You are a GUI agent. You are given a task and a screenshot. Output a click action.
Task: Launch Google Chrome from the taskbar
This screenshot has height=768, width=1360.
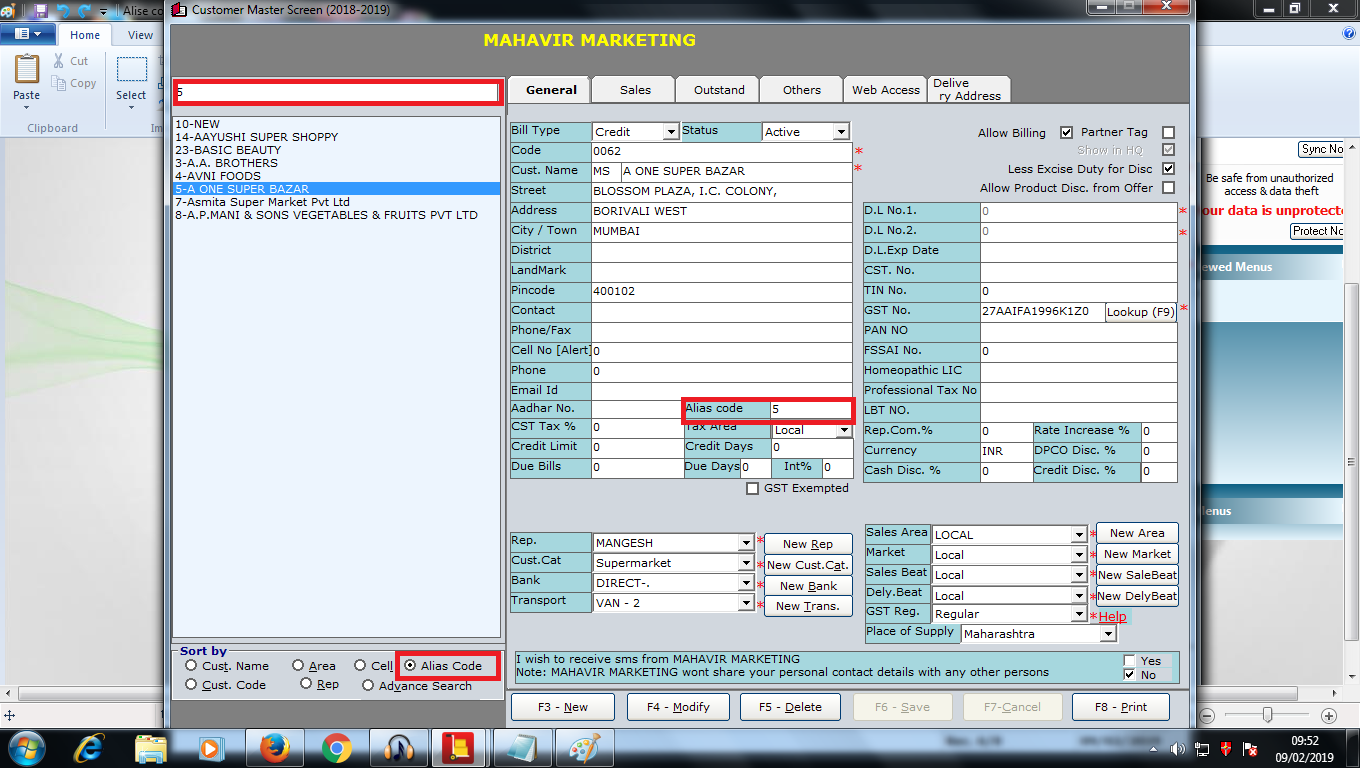(337, 748)
